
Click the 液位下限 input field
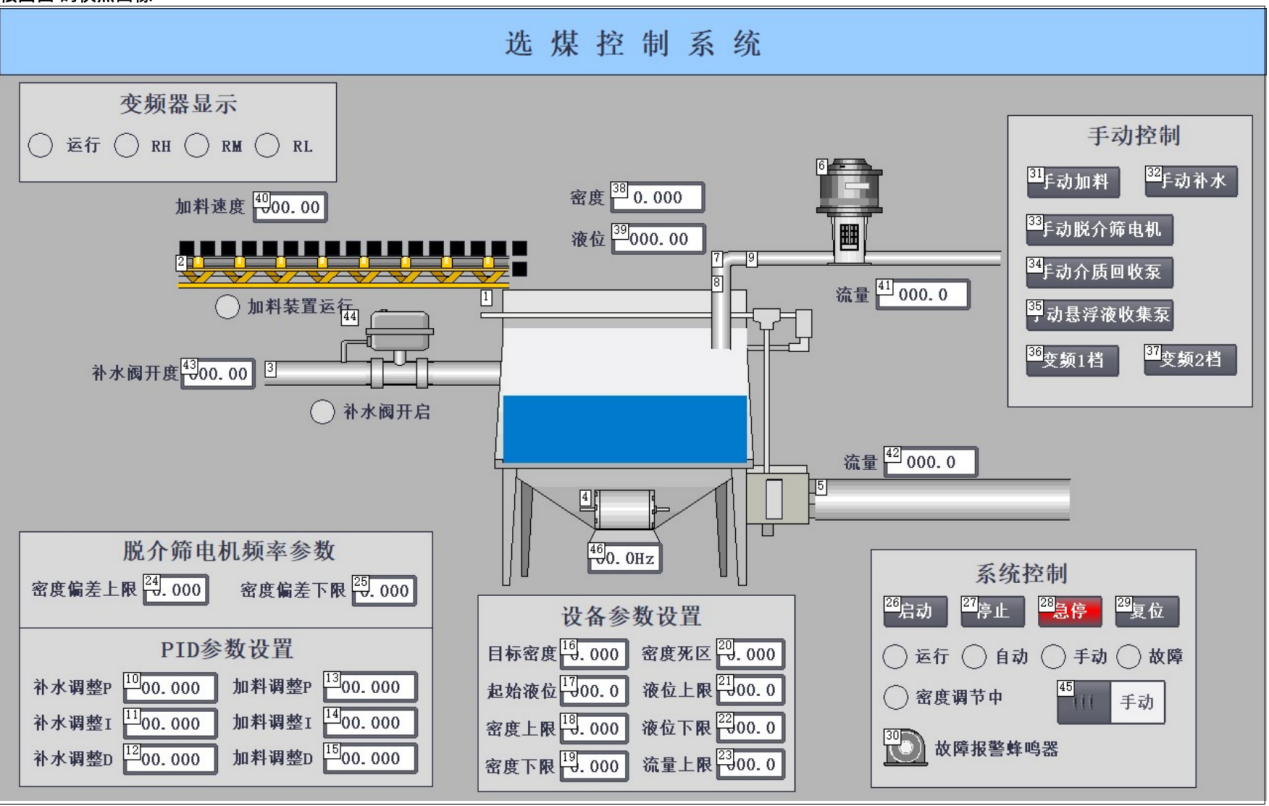tap(750, 727)
